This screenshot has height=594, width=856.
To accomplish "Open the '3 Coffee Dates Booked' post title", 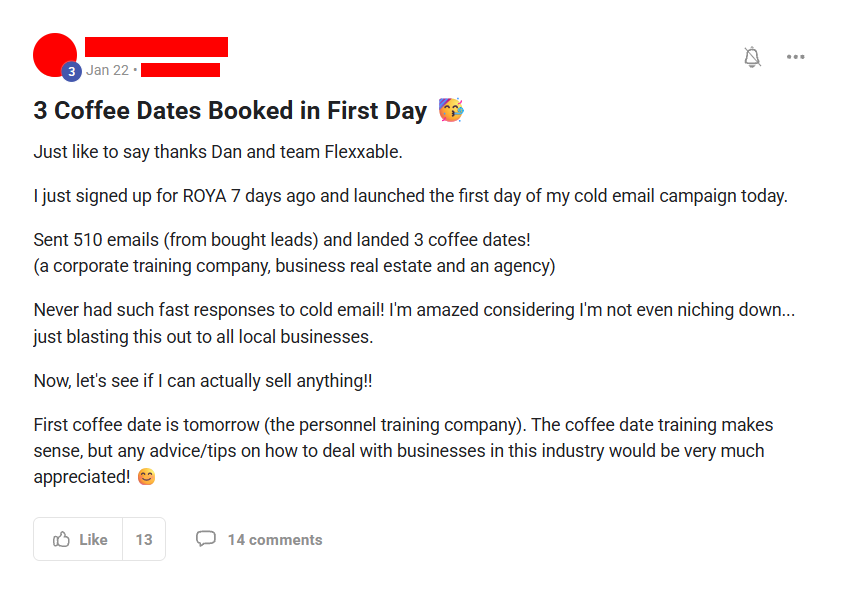I will (x=230, y=110).
